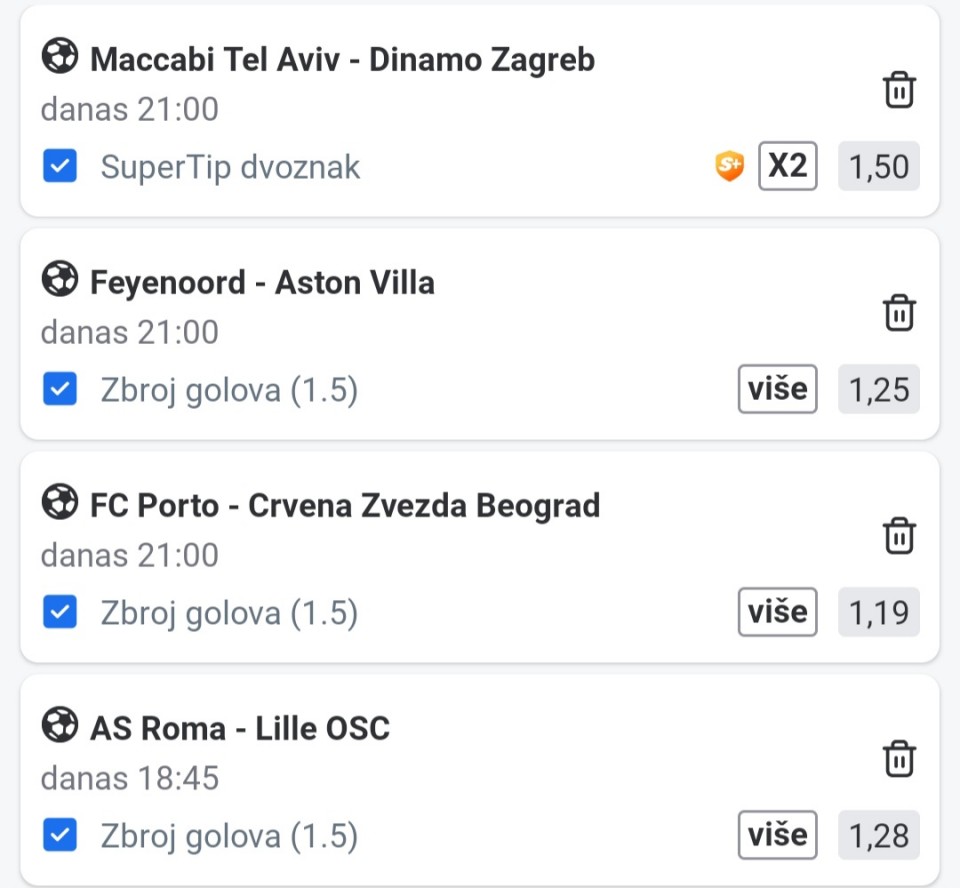Click soccer ball icon beside Maccabi Tel Aviv
This screenshot has width=960, height=888.
[x=59, y=58]
